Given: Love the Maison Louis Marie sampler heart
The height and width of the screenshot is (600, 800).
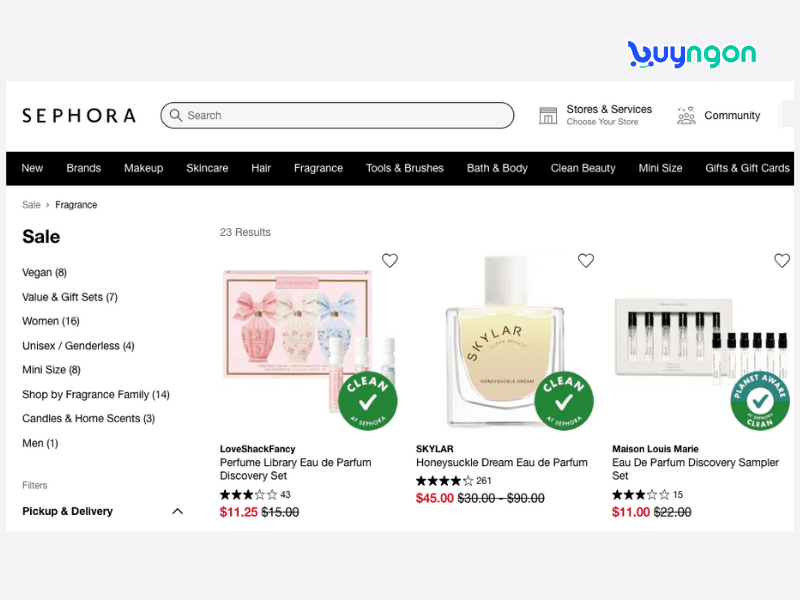Looking at the screenshot, I should pyautogui.click(x=782, y=261).
